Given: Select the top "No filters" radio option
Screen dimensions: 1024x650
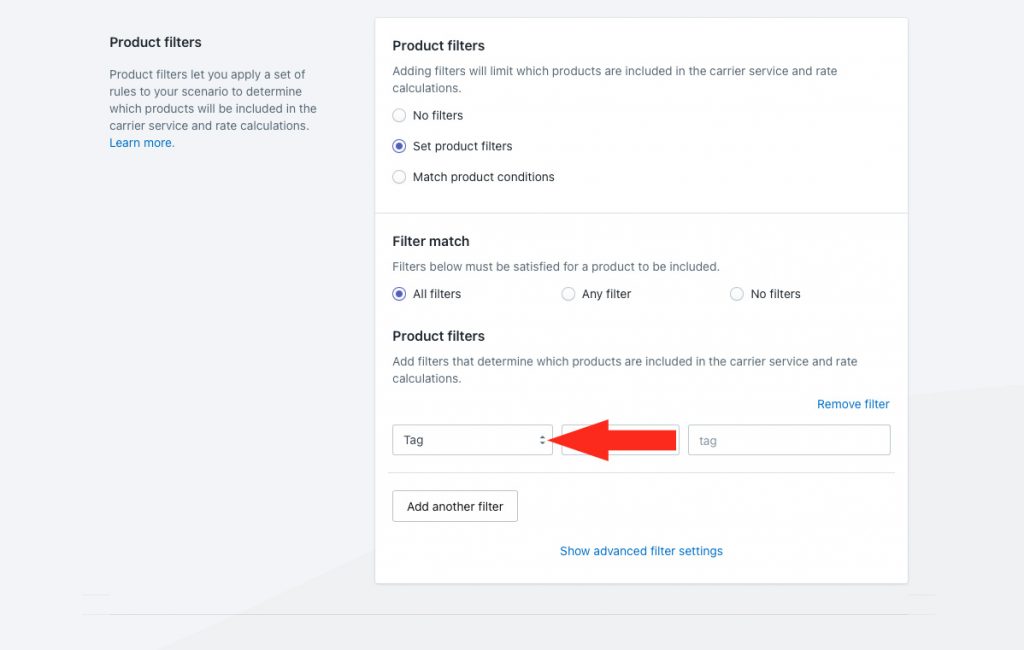Looking at the screenshot, I should (x=399, y=116).
